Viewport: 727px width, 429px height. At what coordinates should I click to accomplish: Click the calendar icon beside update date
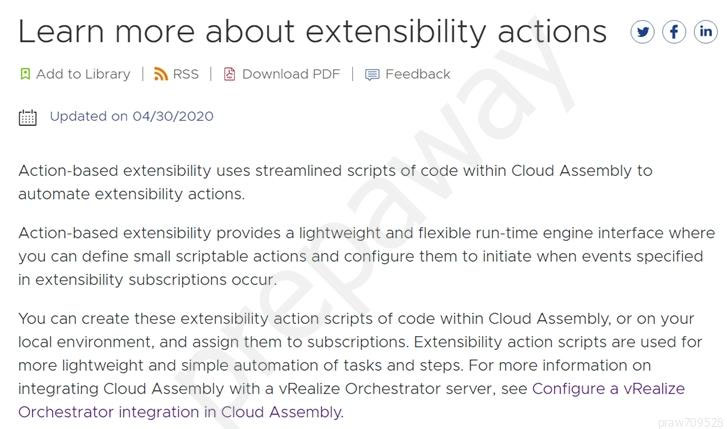tap(28, 117)
